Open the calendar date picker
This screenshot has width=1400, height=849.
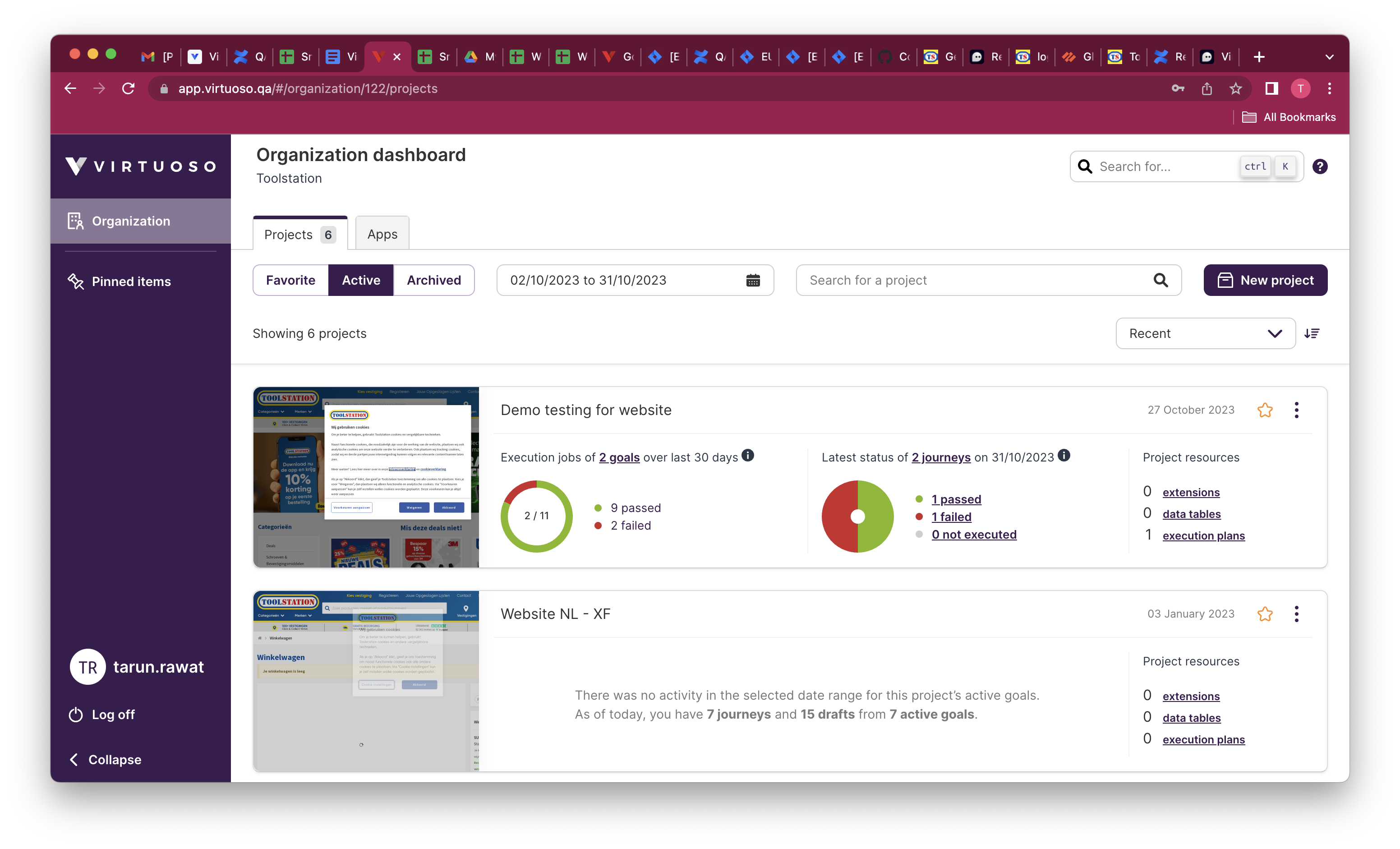coord(752,280)
